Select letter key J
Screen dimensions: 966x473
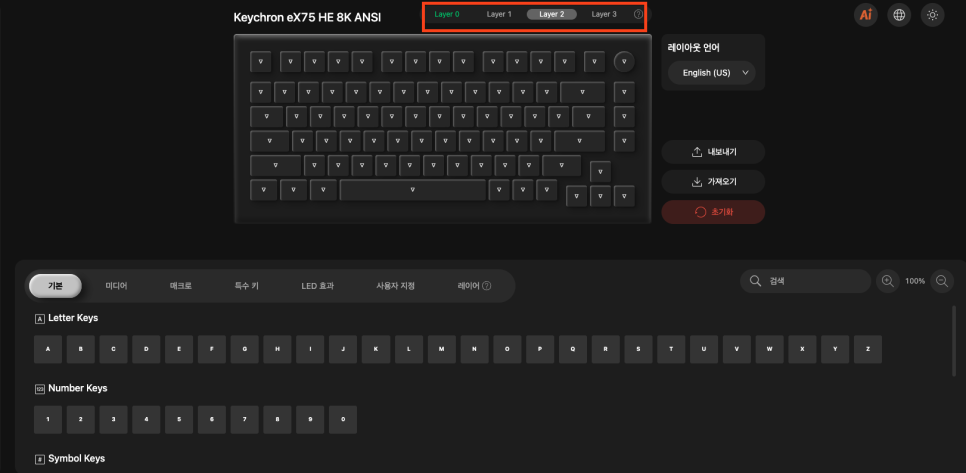point(343,349)
